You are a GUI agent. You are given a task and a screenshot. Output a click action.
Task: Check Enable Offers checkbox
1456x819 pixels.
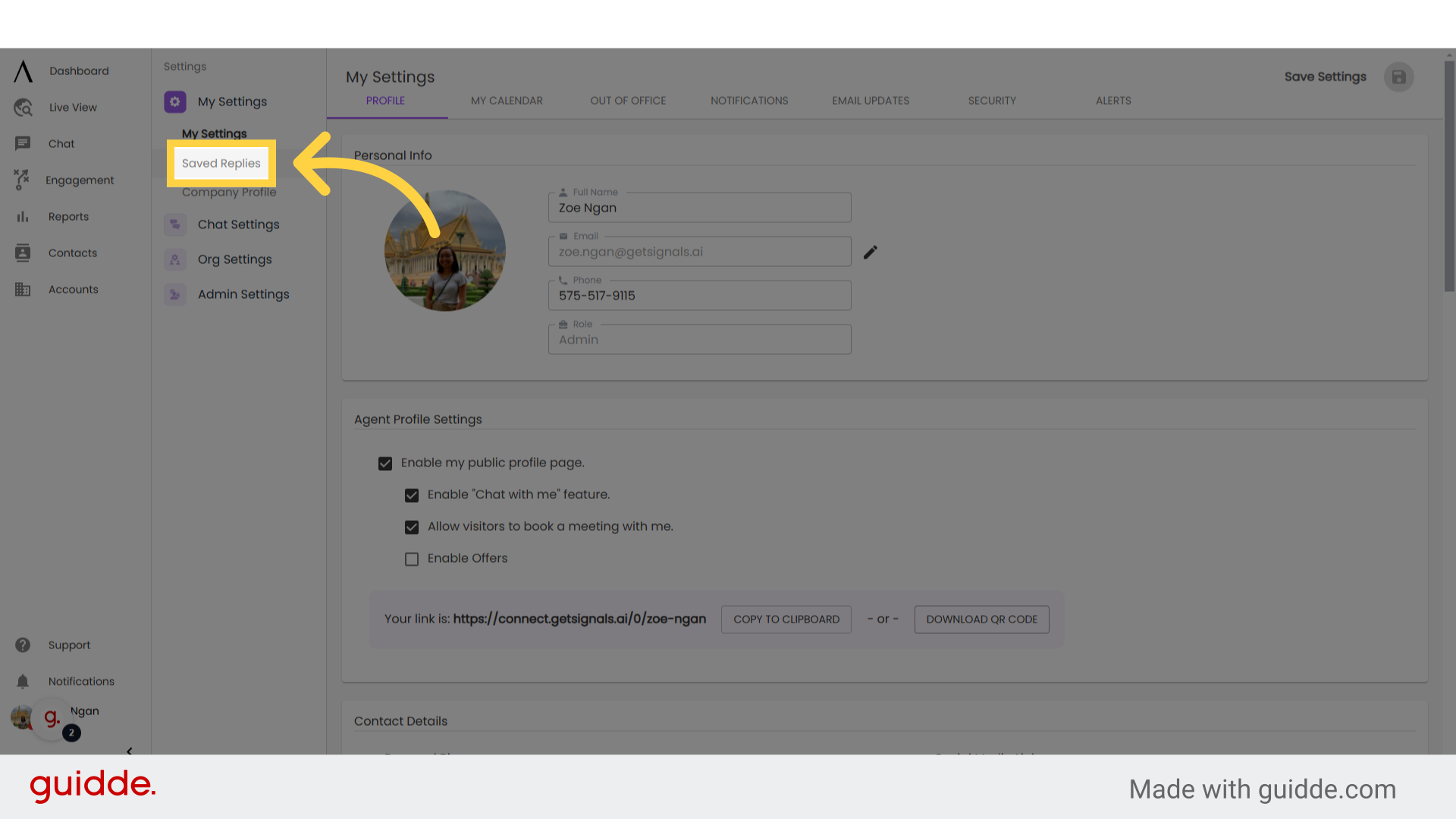tap(412, 559)
